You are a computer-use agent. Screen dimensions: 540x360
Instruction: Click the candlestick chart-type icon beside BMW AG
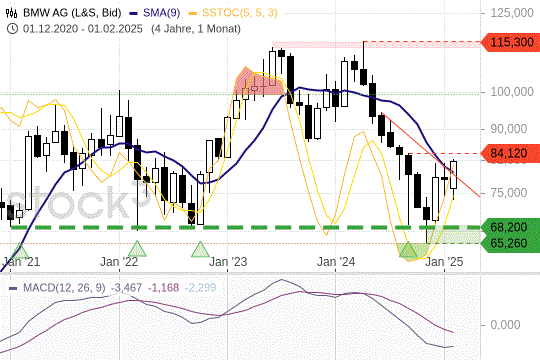(12, 13)
